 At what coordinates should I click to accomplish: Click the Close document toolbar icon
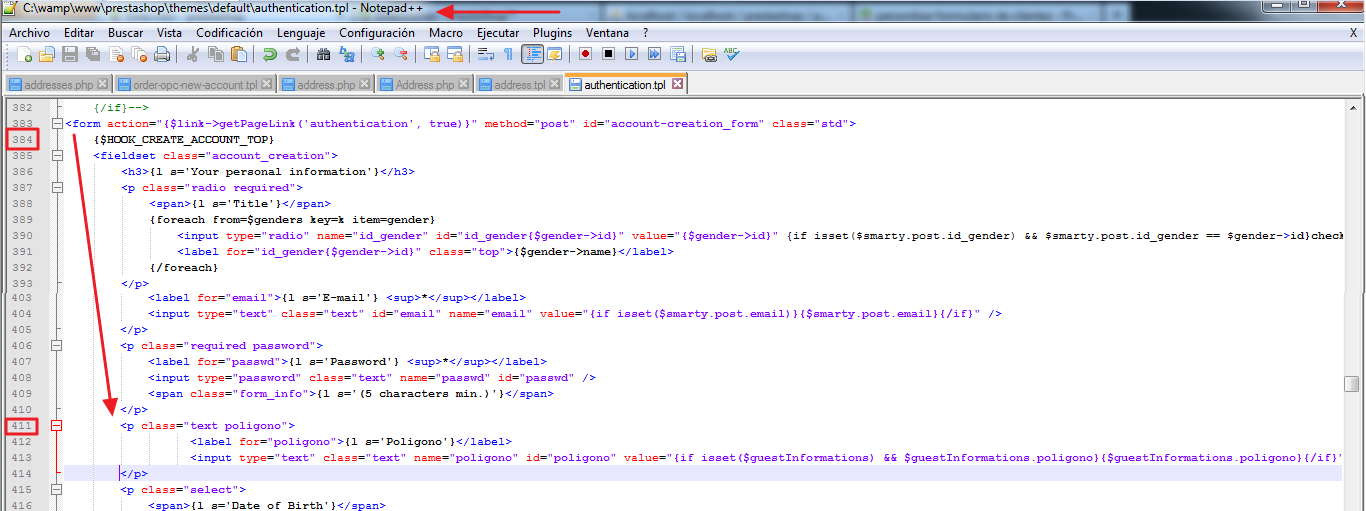[x=116, y=54]
